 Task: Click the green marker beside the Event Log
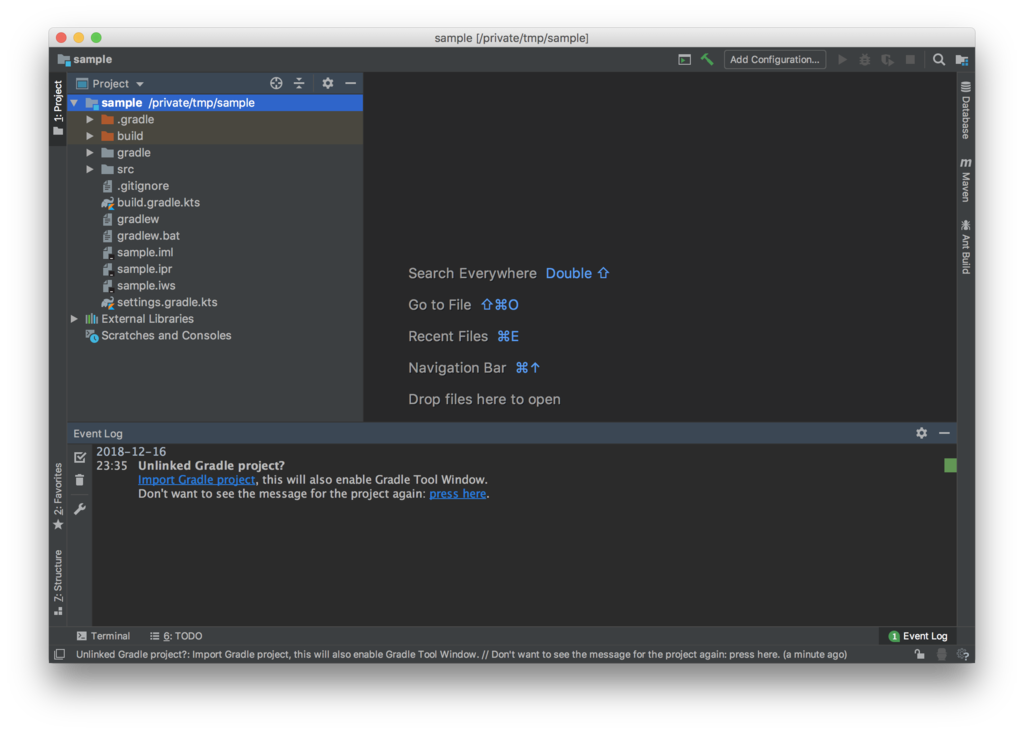(x=950, y=465)
